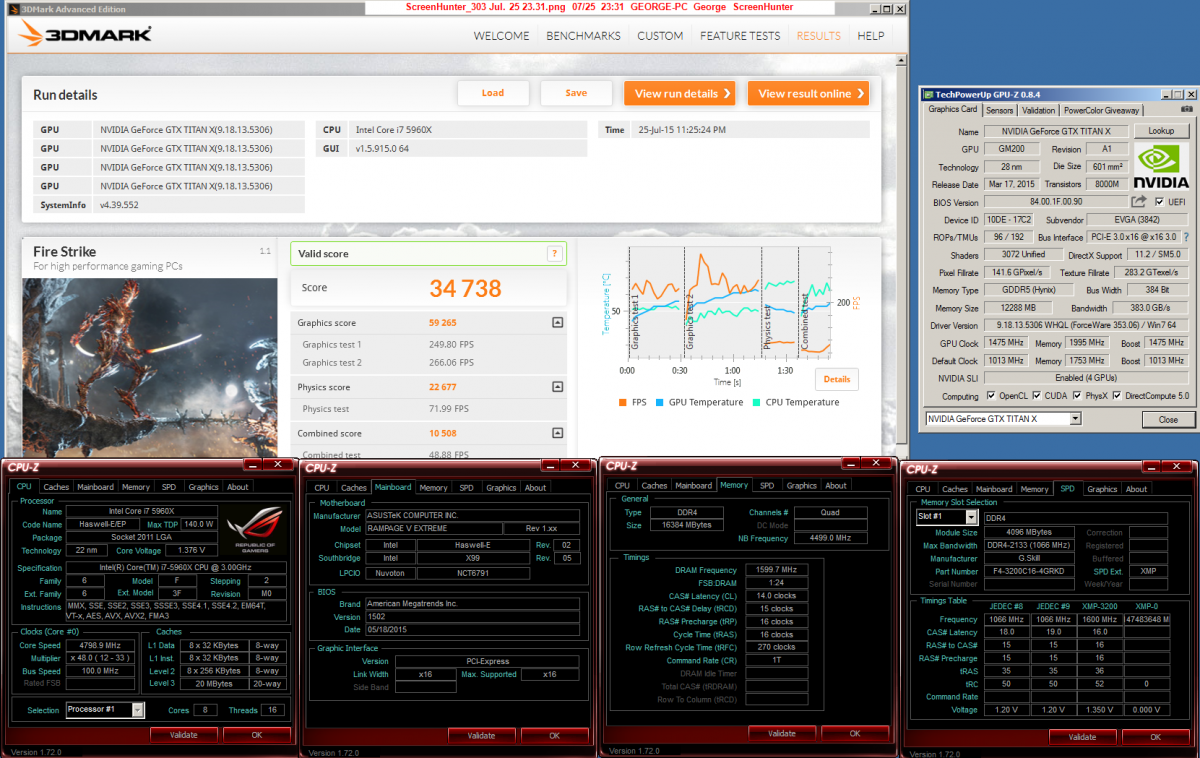Open Memory tab in the CPU-Z SPD window
The image size is (1200, 758).
click(1035, 489)
